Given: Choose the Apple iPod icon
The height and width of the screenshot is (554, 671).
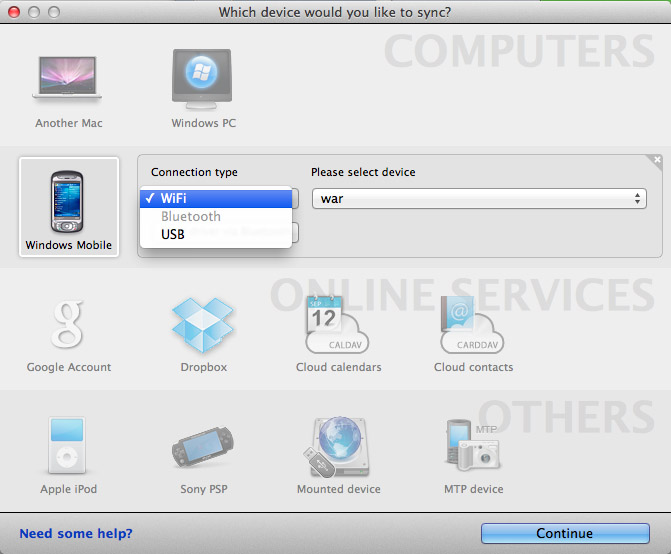Looking at the screenshot, I should [x=67, y=446].
